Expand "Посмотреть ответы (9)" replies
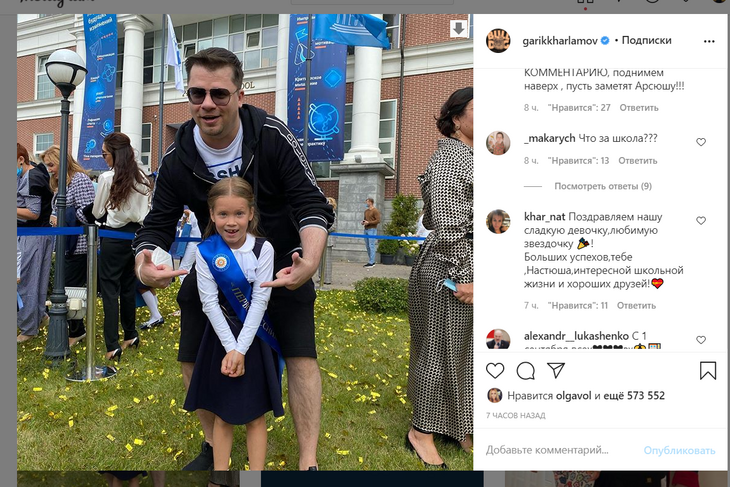Screen dimensions: 730x487 [602, 186]
